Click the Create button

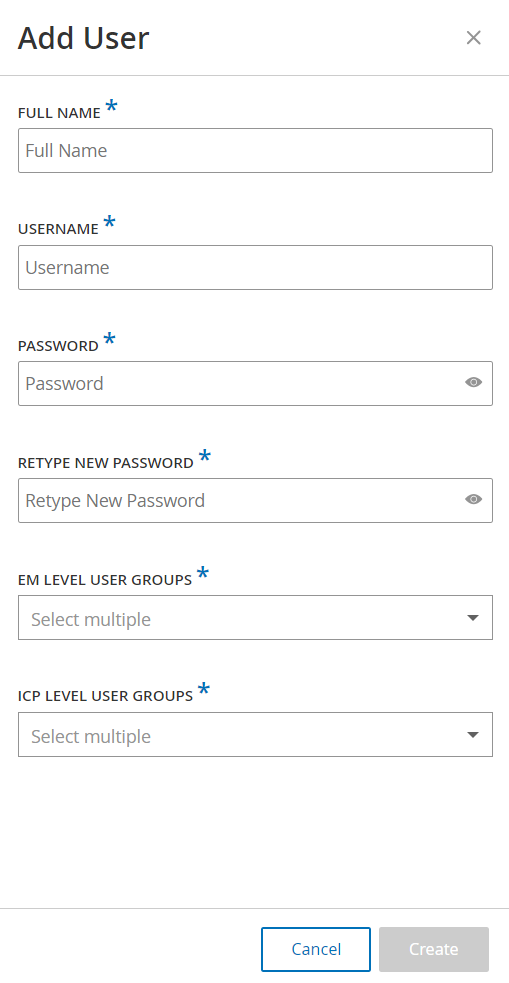(434, 949)
